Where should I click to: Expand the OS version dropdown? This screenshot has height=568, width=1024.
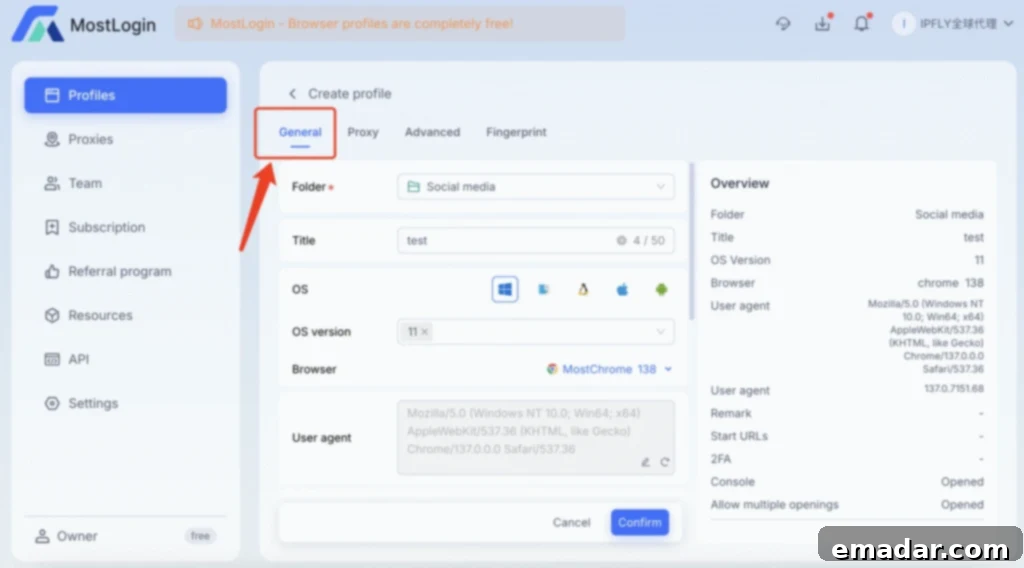[660, 332]
